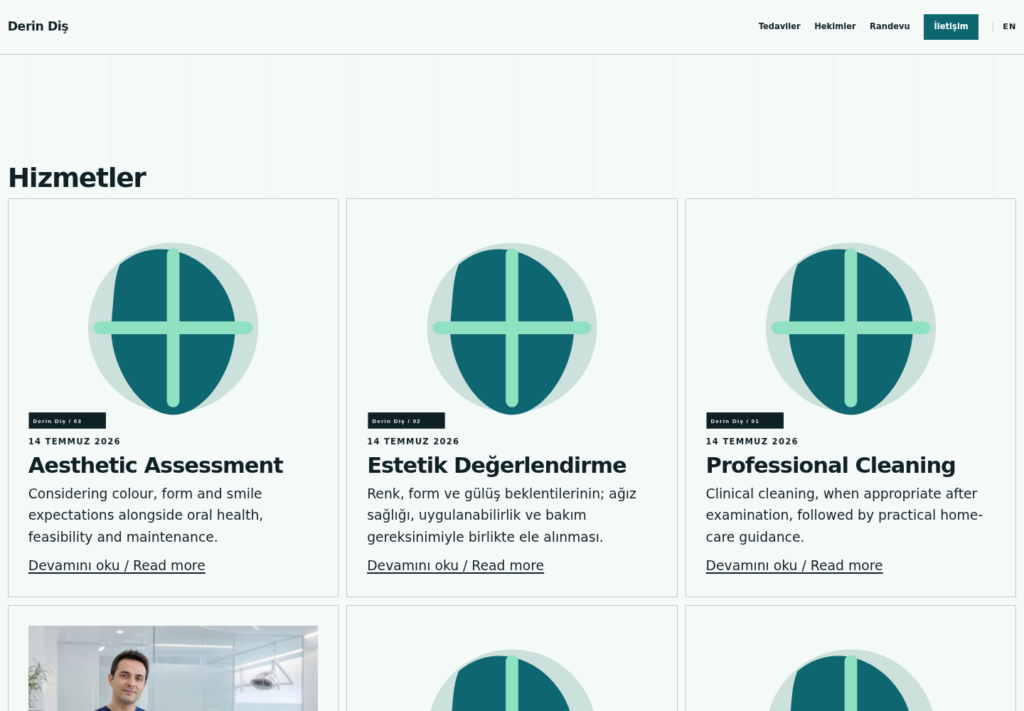Viewport: 1024px width, 711px height.
Task: Go to Hekimler in navigation
Action: tap(835, 26)
